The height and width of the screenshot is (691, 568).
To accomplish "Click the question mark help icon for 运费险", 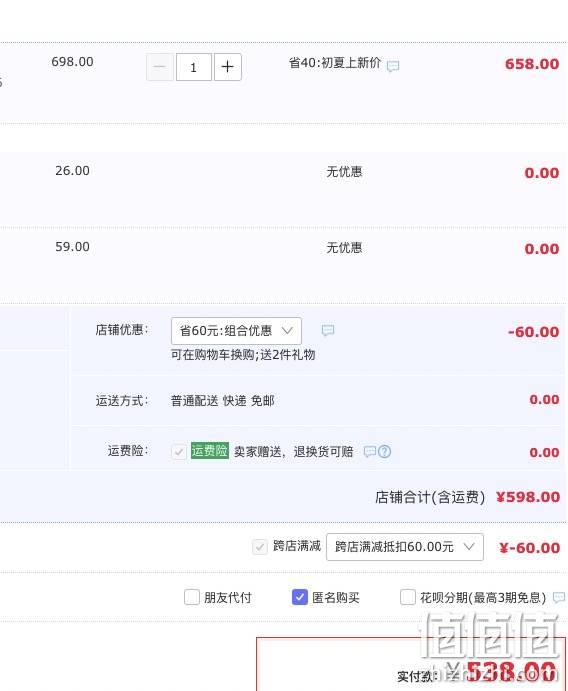I will [x=384, y=451].
